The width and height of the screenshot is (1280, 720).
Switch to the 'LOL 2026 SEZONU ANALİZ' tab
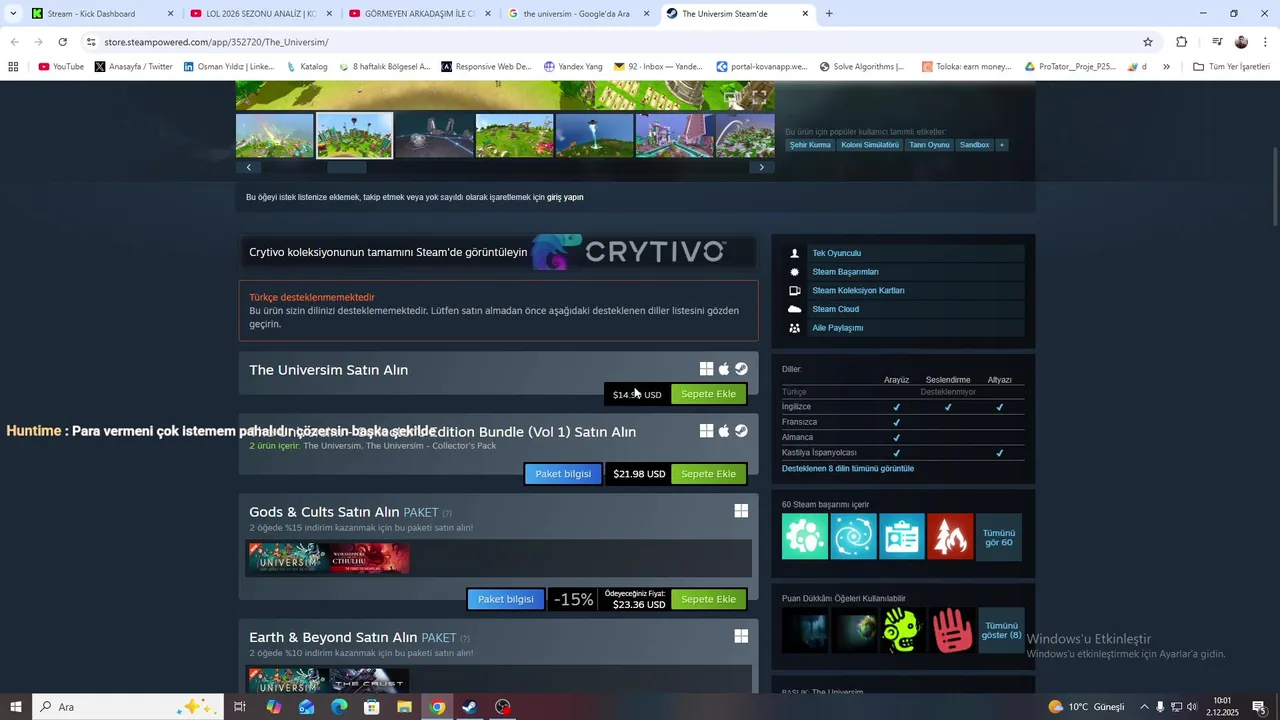[x=261, y=14]
